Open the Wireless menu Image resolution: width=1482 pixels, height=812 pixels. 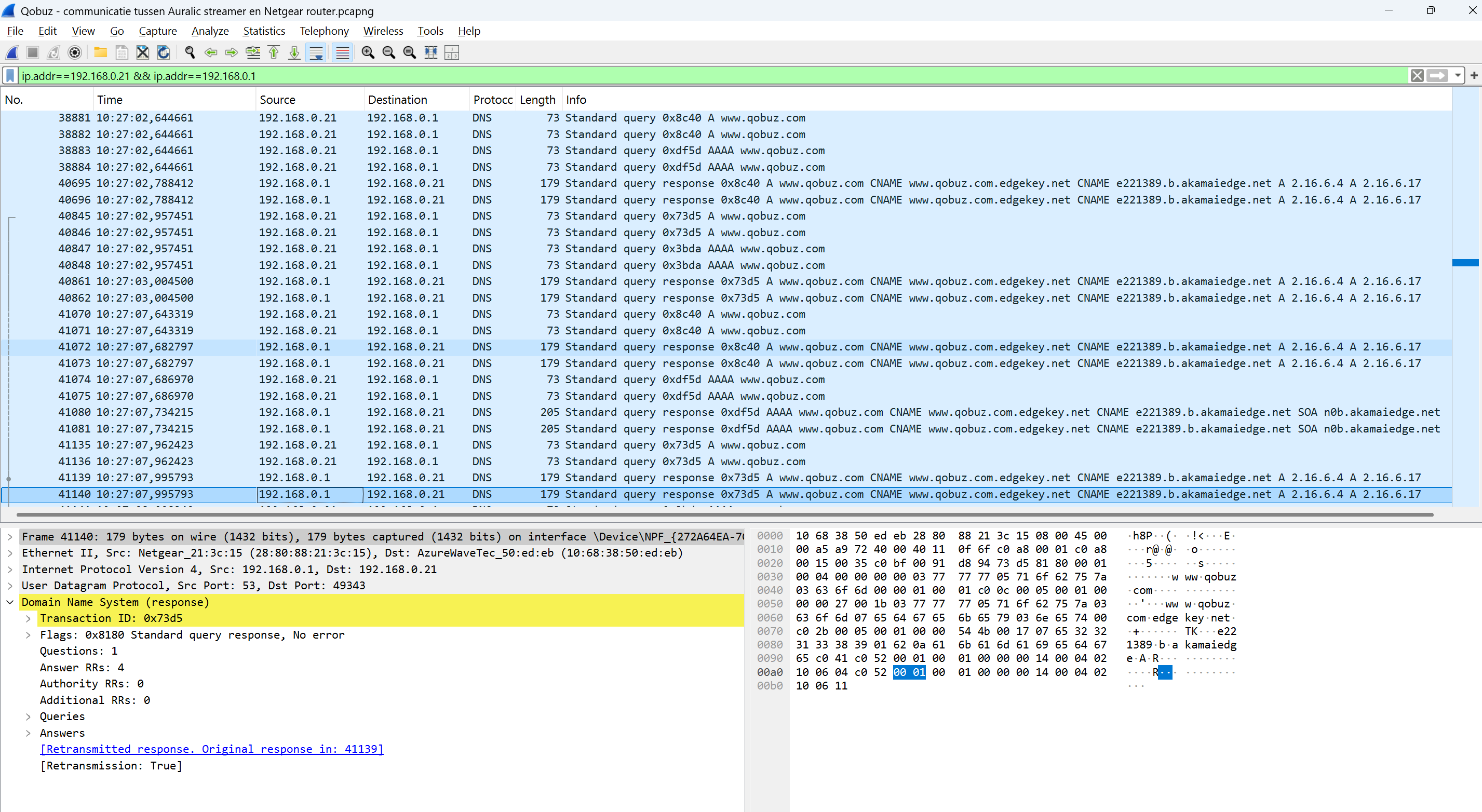tap(383, 31)
